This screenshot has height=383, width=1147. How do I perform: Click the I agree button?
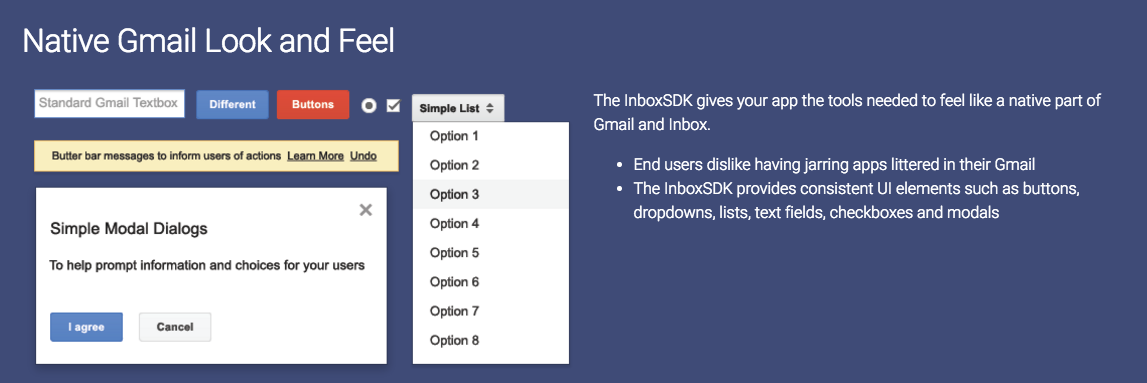(x=86, y=327)
